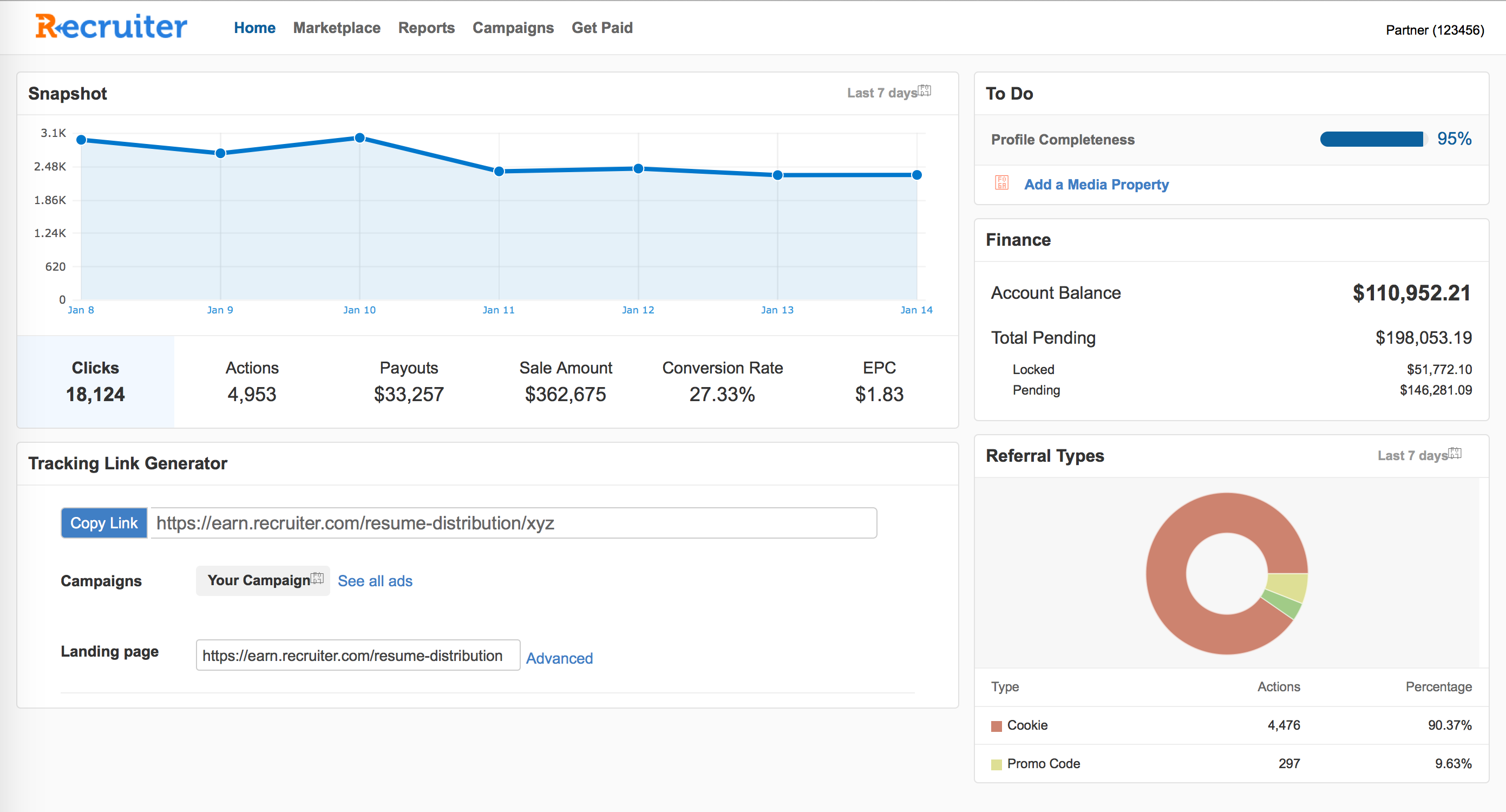Viewport: 1506px width, 812px height.
Task: Click the Jan 10 chart data point
Action: (360, 138)
